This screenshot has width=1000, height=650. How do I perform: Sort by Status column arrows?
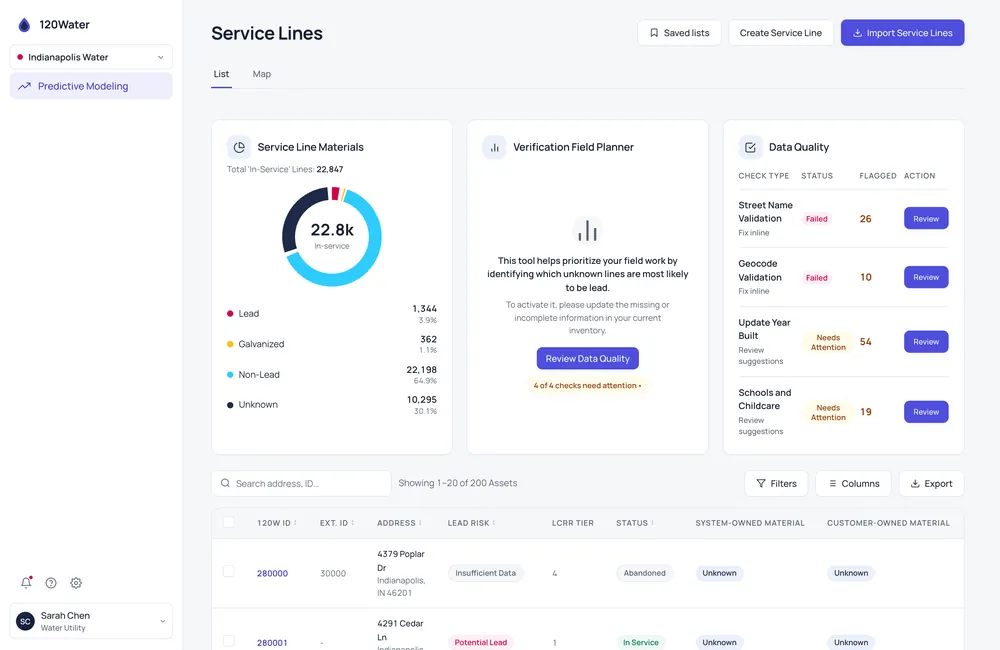pyautogui.click(x=652, y=523)
